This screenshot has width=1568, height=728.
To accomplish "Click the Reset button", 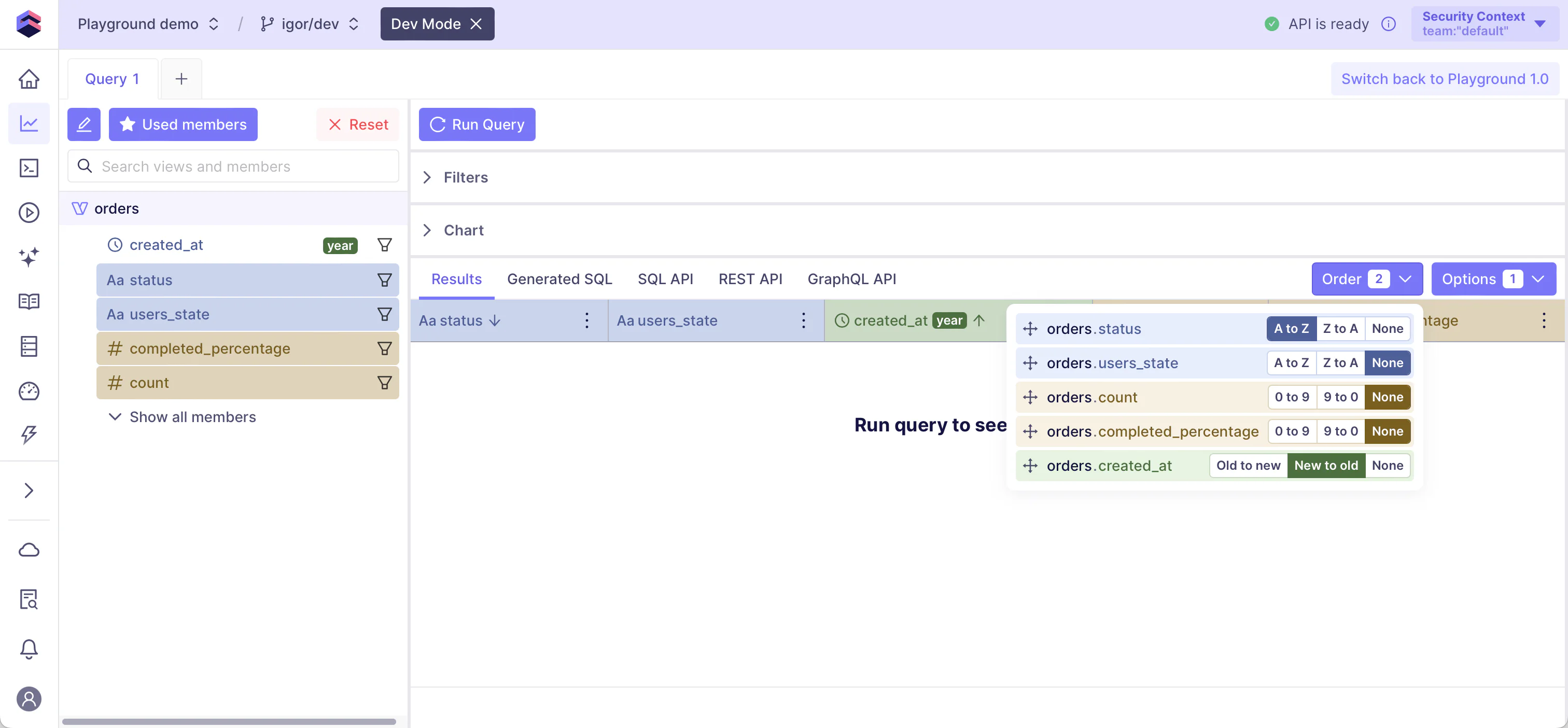I will (x=358, y=124).
